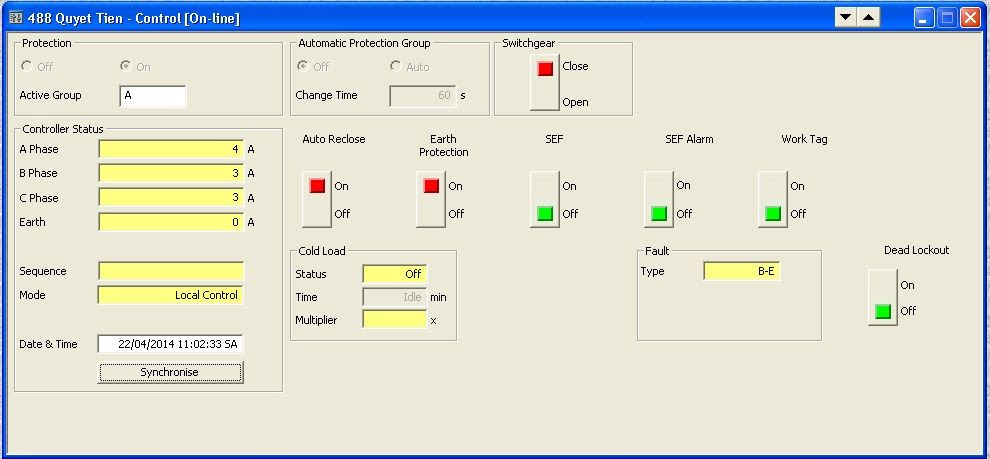Viewport: 990px width, 459px height.
Task: Click the Dead Lockout label
Action: coord(916,250)
